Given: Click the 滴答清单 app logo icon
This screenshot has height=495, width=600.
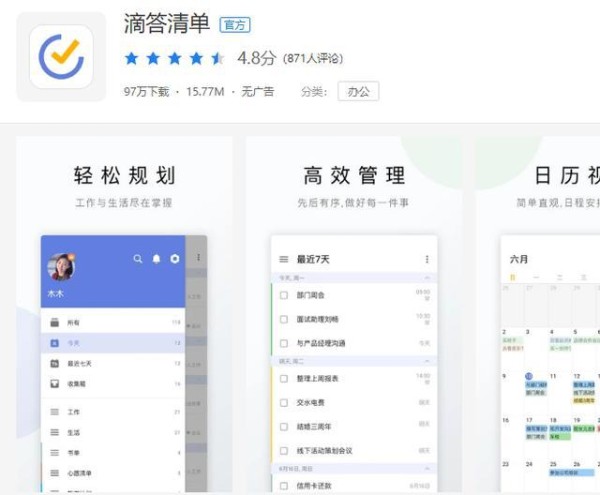Looking at the screenshot, I should point(61,57).
